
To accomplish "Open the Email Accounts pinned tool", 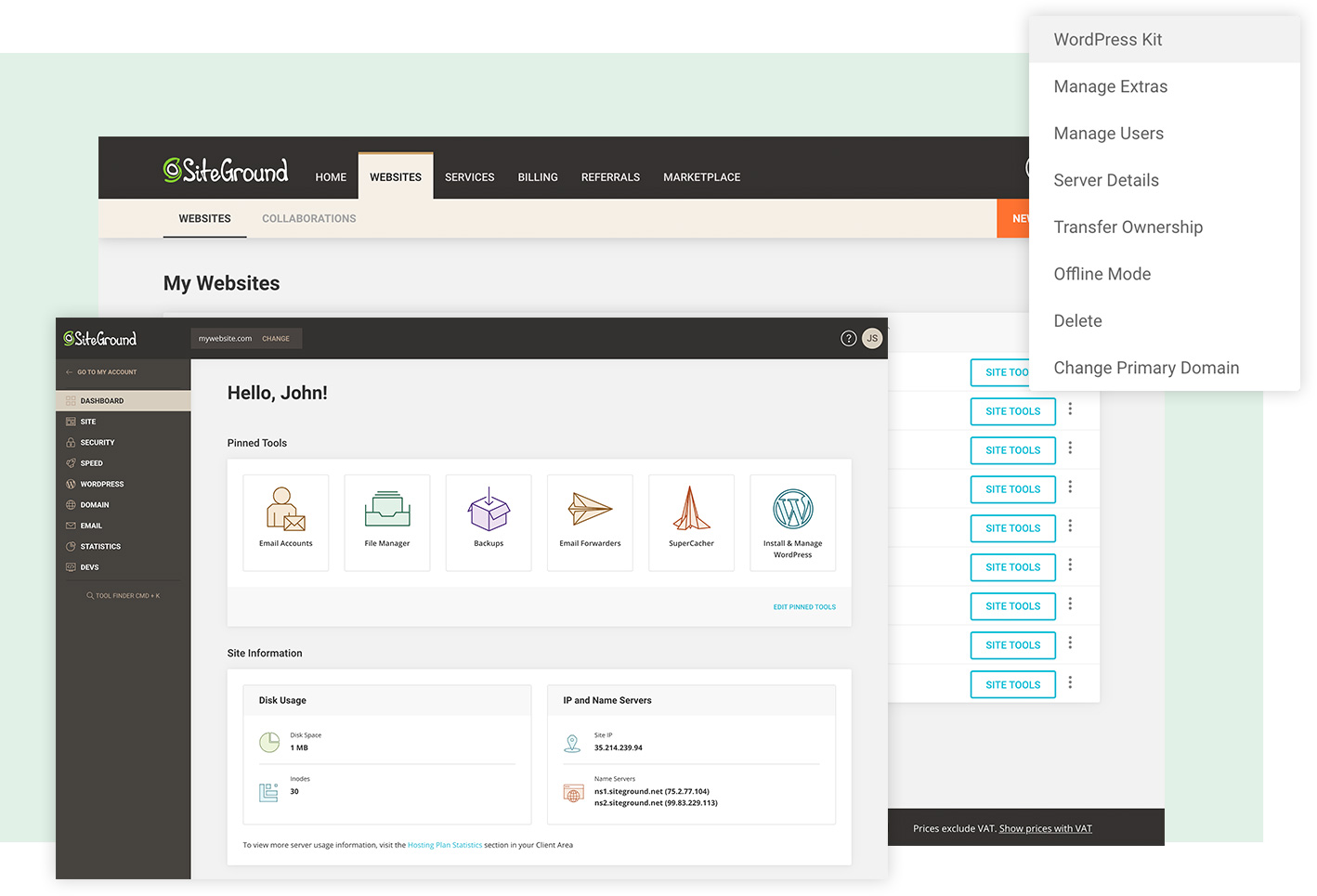I will [x=285, y=522].
